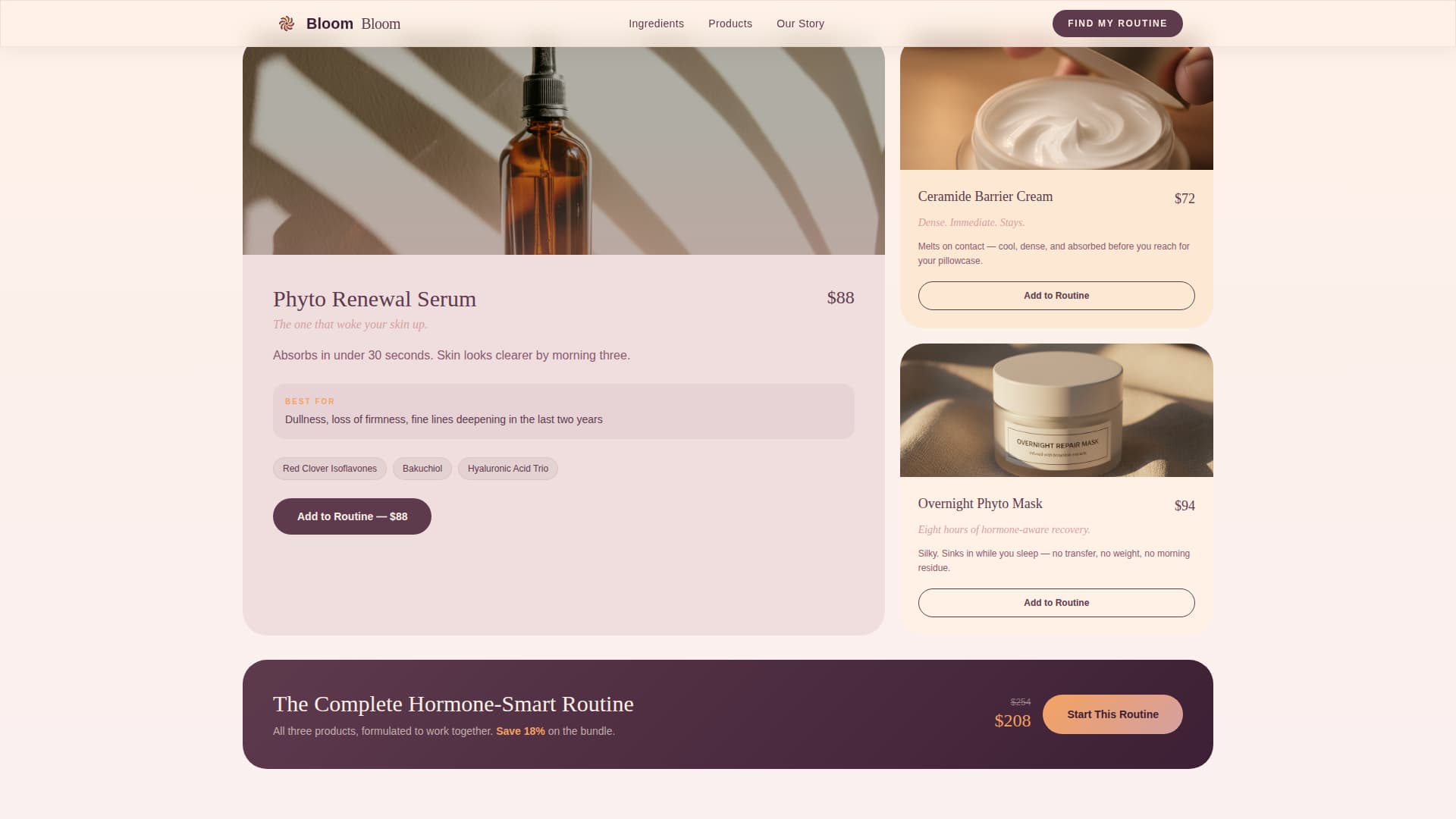Click the $208 discounted bundle price
This screenshot has width=1456, height=819.
tap(1012, 720)
